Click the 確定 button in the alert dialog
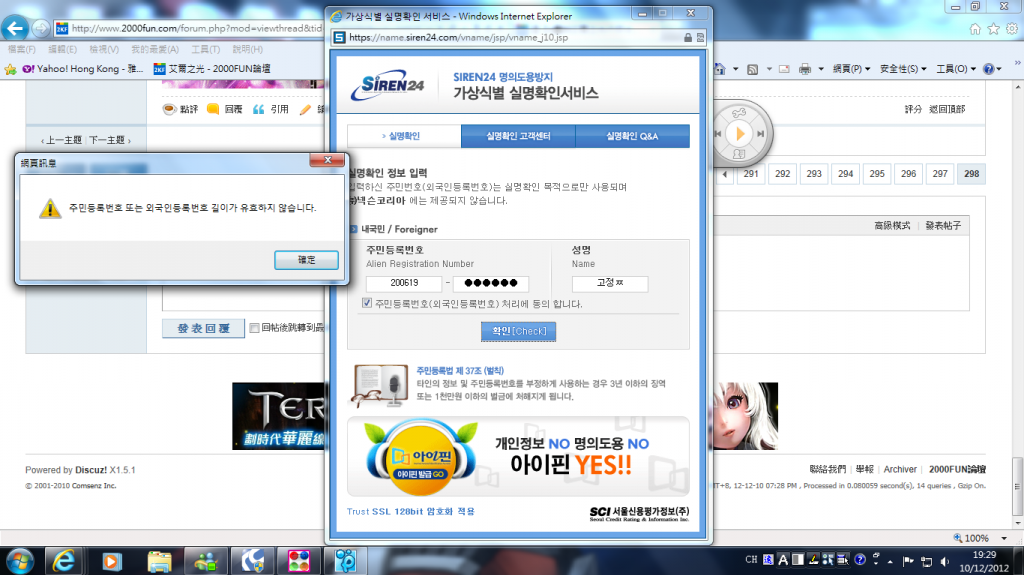The width and height of the screenshot is (1024, 575). [x=306, y=259]
